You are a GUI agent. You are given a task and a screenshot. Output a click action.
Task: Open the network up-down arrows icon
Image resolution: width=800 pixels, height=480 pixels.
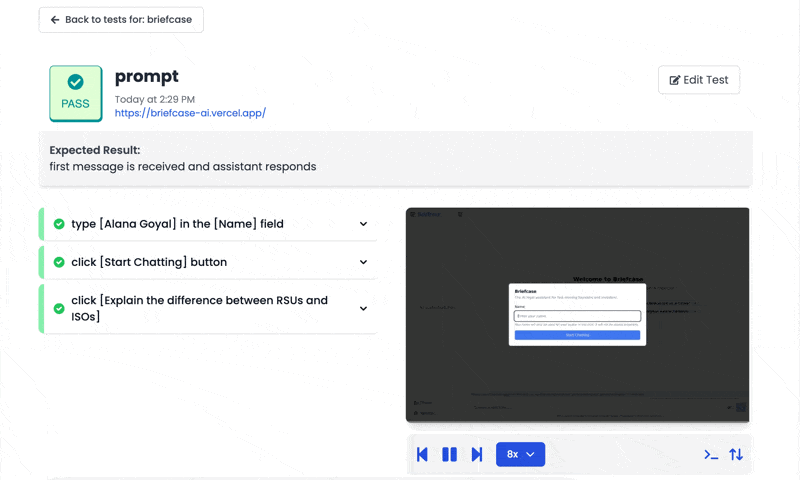(x=736, y=454)
